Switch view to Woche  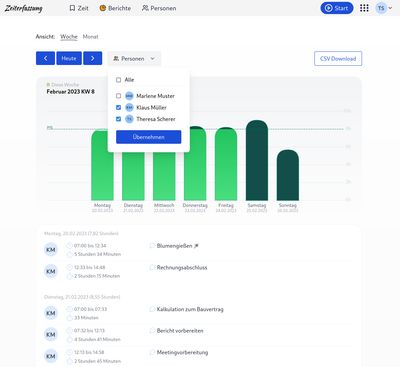coord(69,37)
